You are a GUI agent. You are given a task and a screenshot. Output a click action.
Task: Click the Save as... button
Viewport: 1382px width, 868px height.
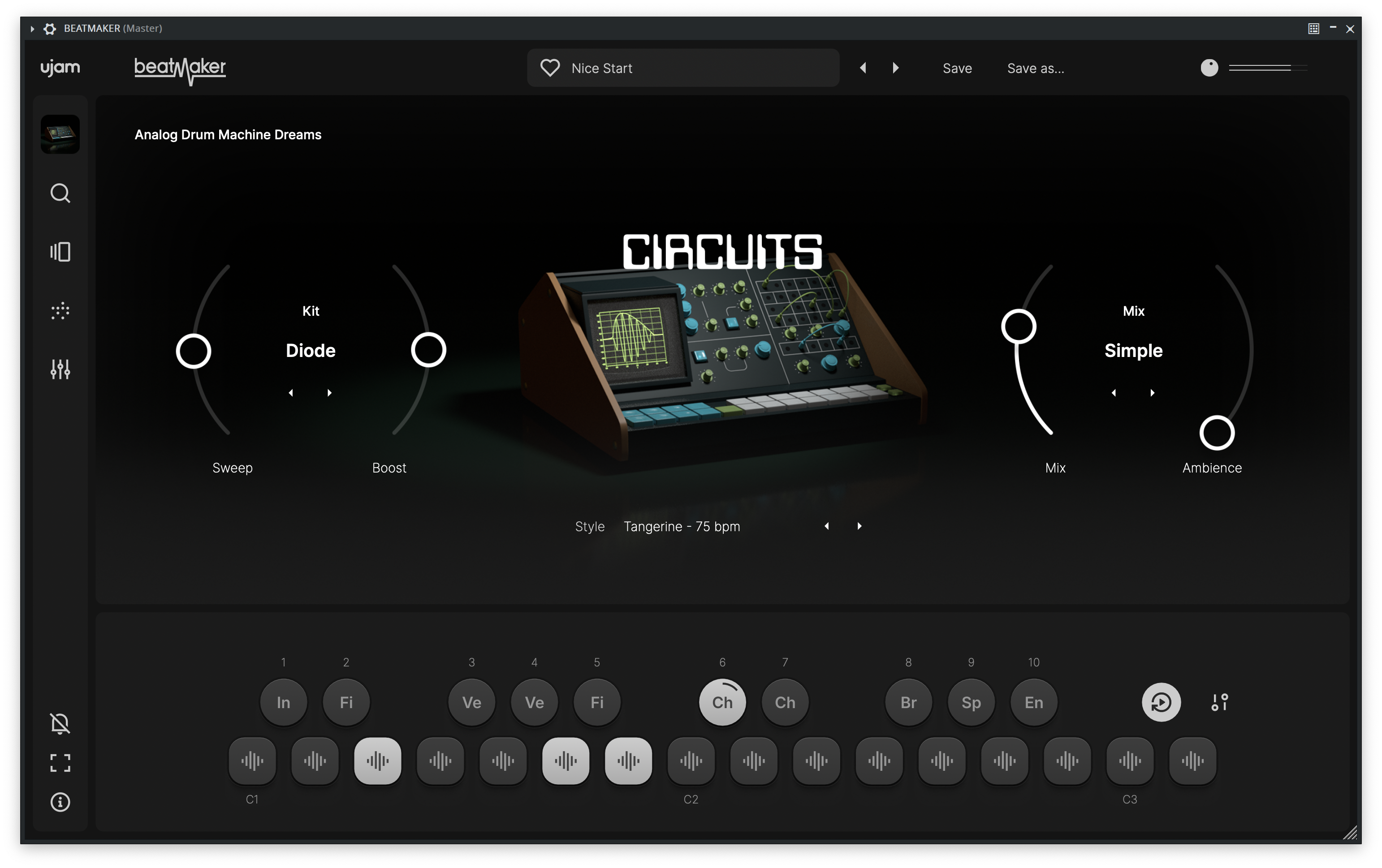[x=1035, y=68]
